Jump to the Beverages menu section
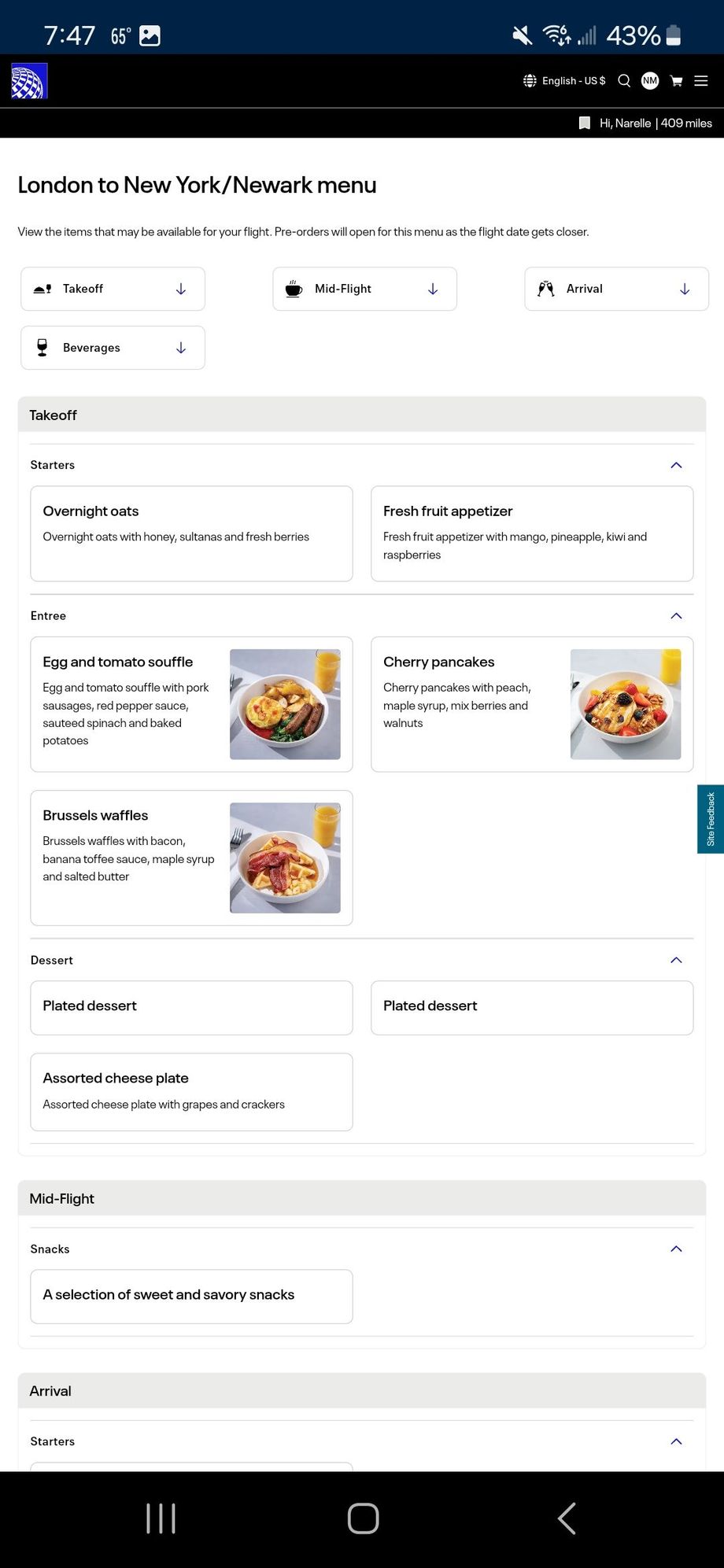Viewport: 724px width, 1568px height. tap(113, 348)
